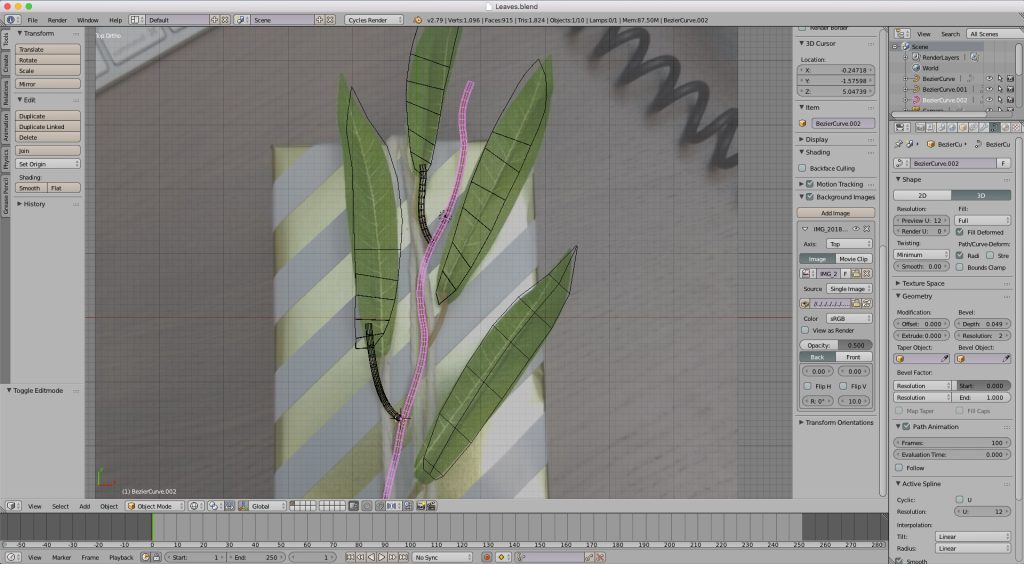Click play animation in reverse button

(371, 557)
